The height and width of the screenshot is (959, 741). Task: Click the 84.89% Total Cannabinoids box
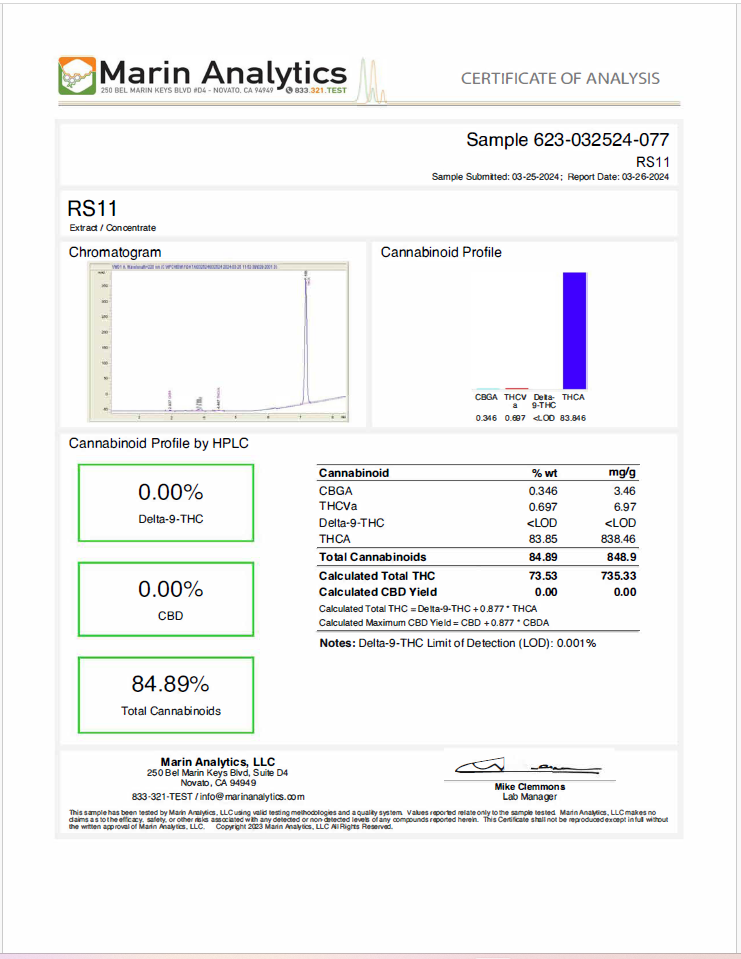click(x=168, y=694)
